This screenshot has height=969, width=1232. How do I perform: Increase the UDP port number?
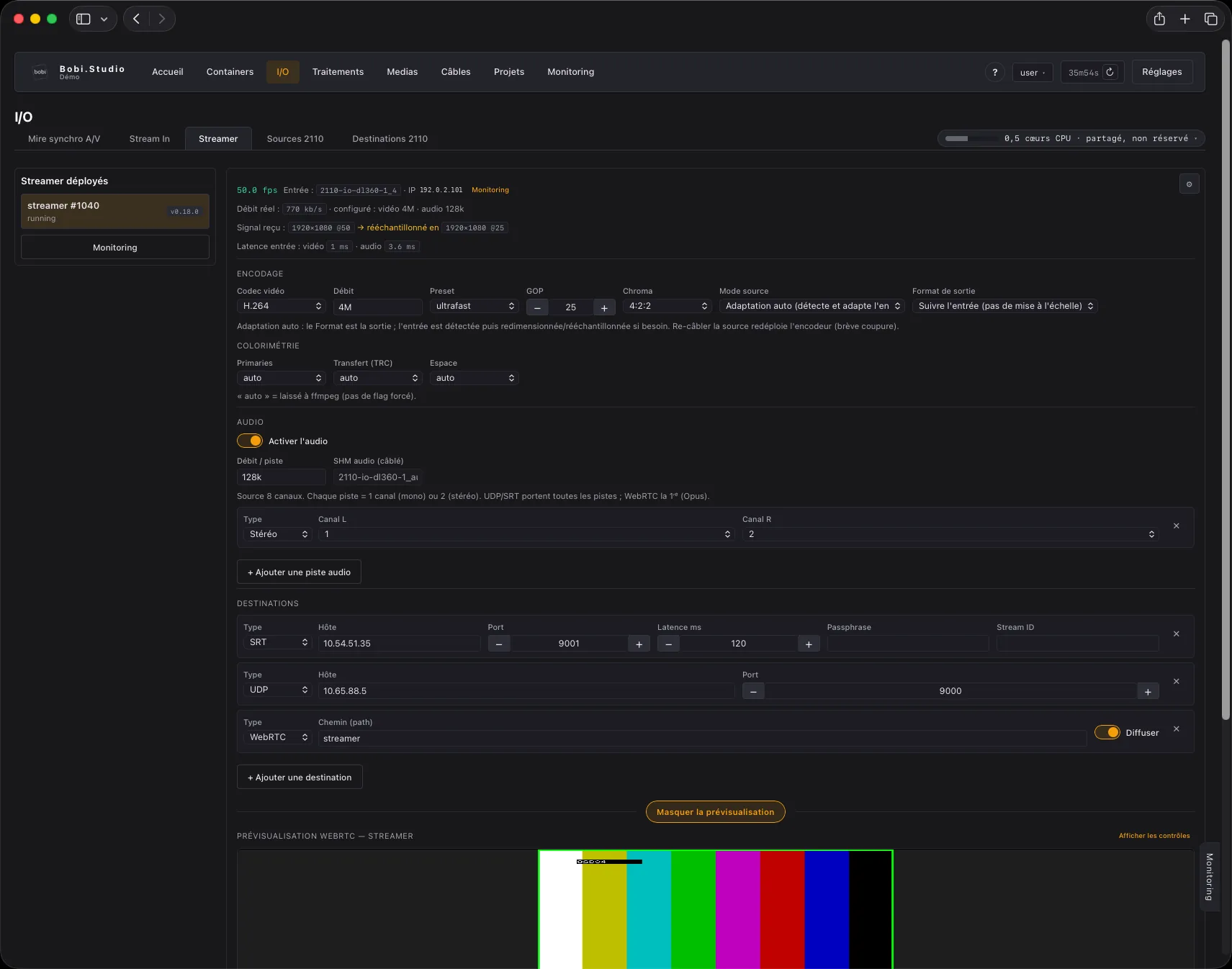click(1148, 691)
